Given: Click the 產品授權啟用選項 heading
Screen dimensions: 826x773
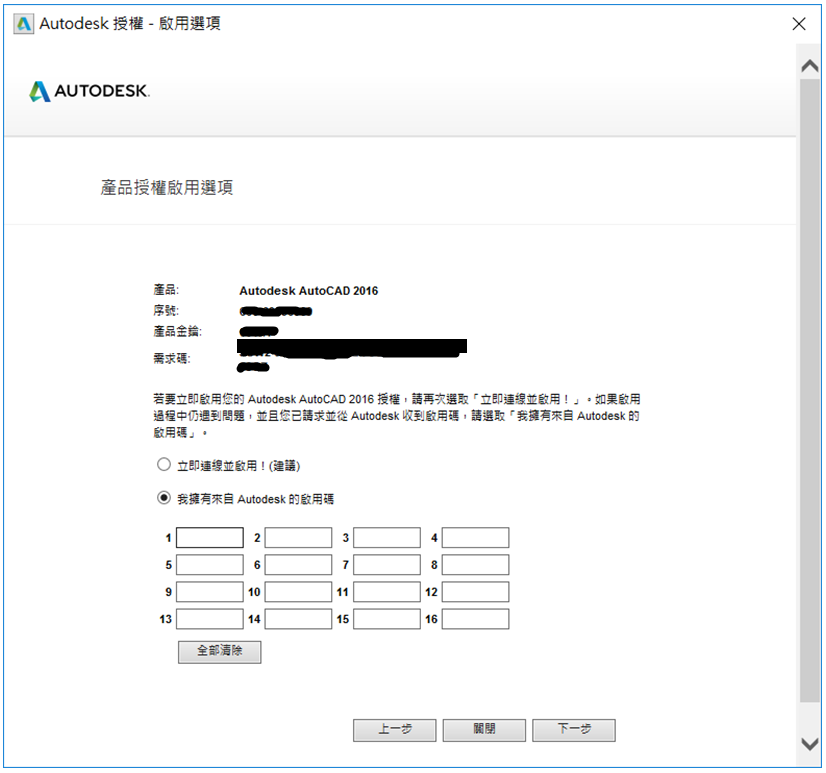Looking at the screenshot, I should pyautogui.click(x=167, y=188).
